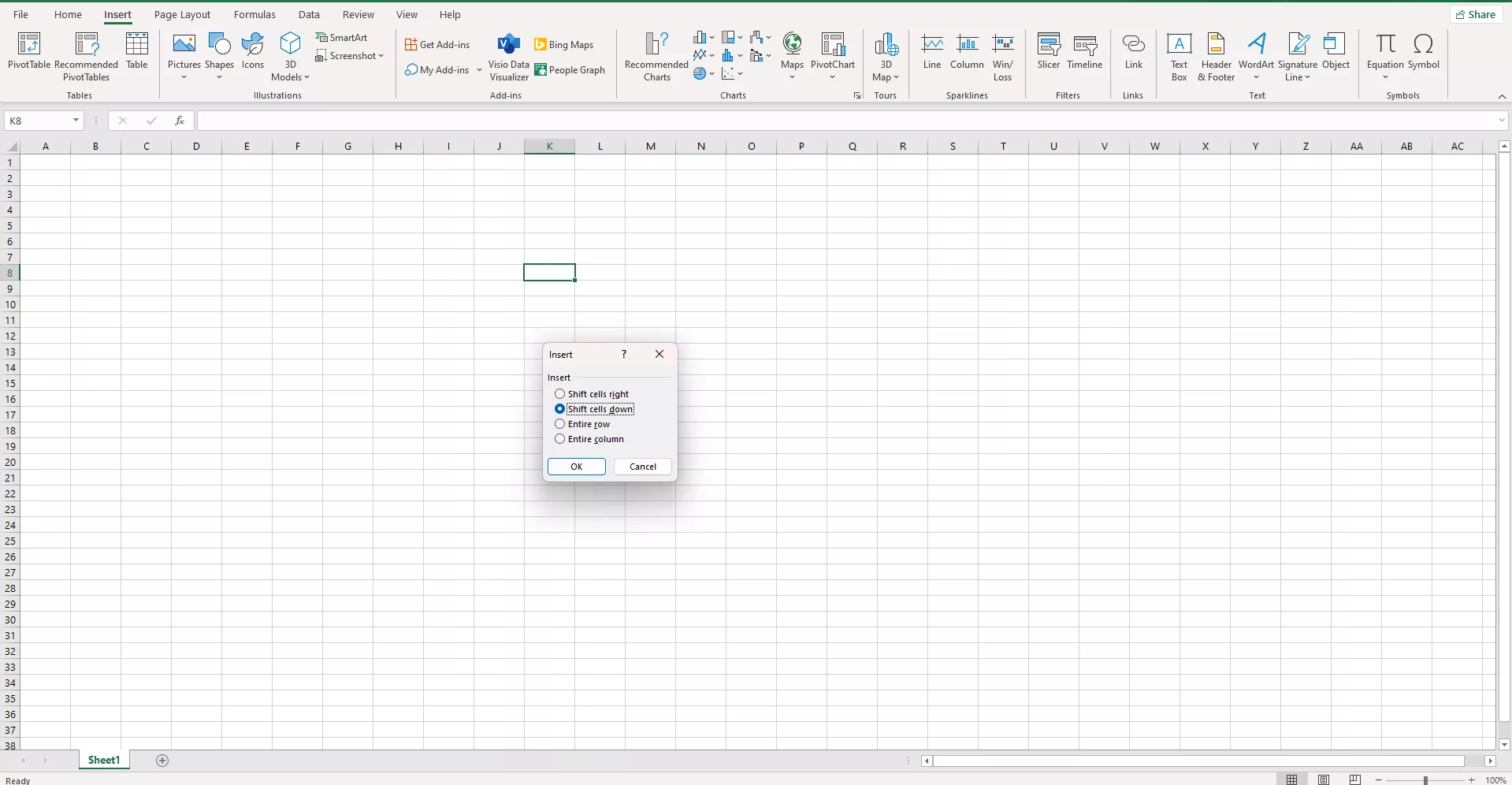Open the Charts dialog launcher
This screenshot has width=1512, height=785.
coord(857,95)
